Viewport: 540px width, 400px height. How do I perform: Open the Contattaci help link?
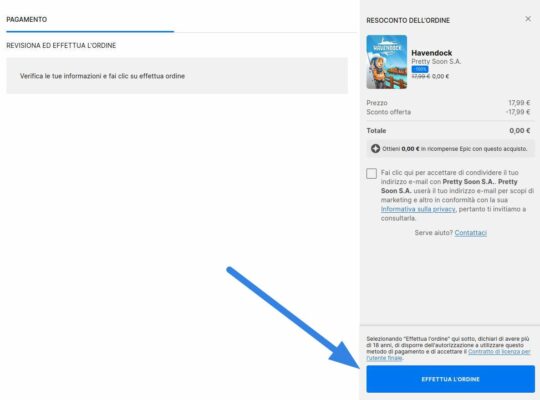tap(470, 233)
